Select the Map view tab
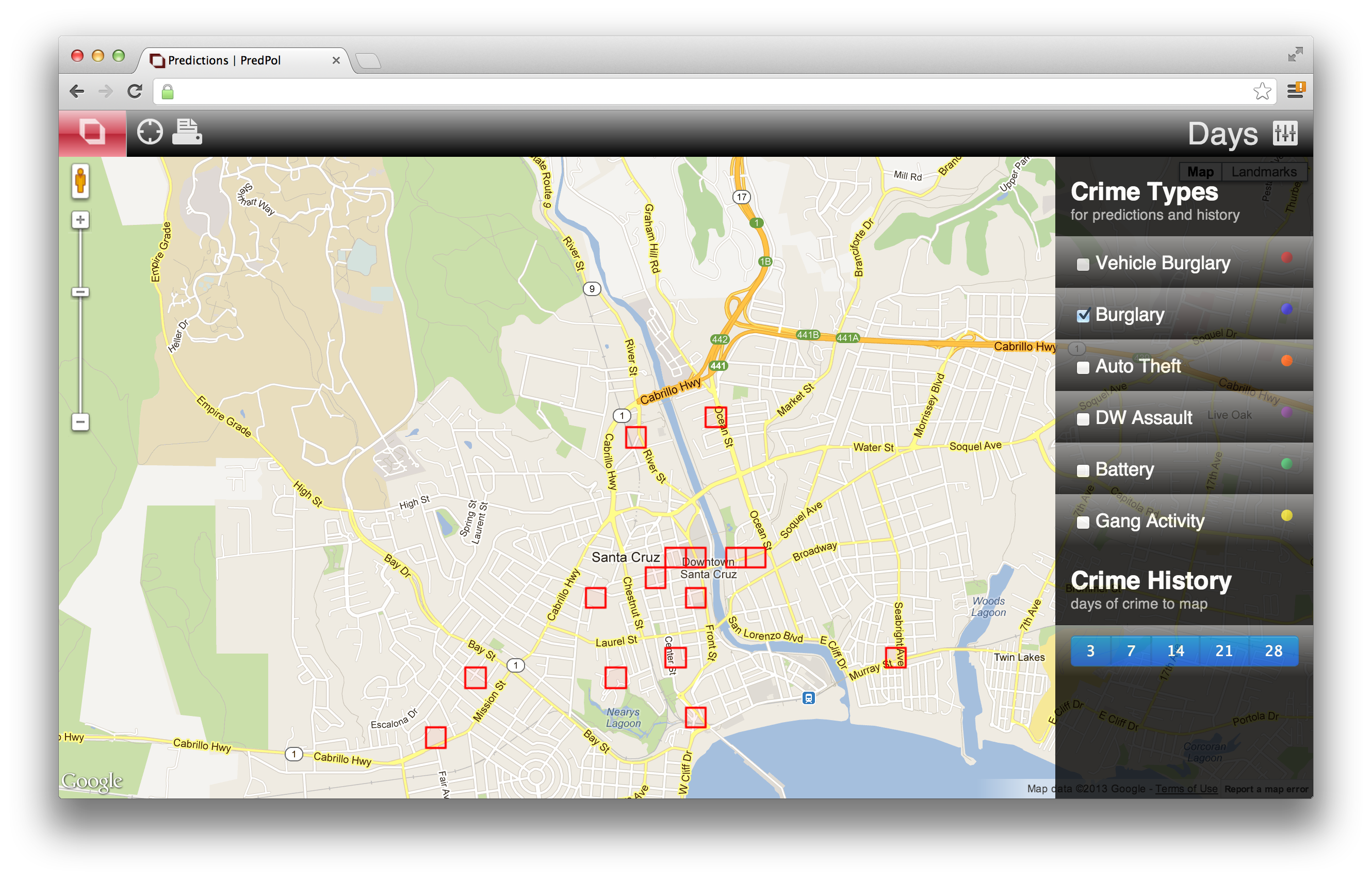Screen dimensions: 1372x880 point(1200,171)
